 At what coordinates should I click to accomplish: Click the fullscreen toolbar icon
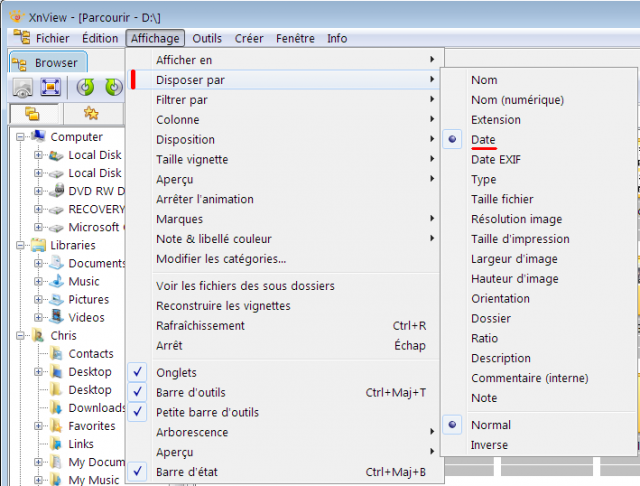point(50,87)
